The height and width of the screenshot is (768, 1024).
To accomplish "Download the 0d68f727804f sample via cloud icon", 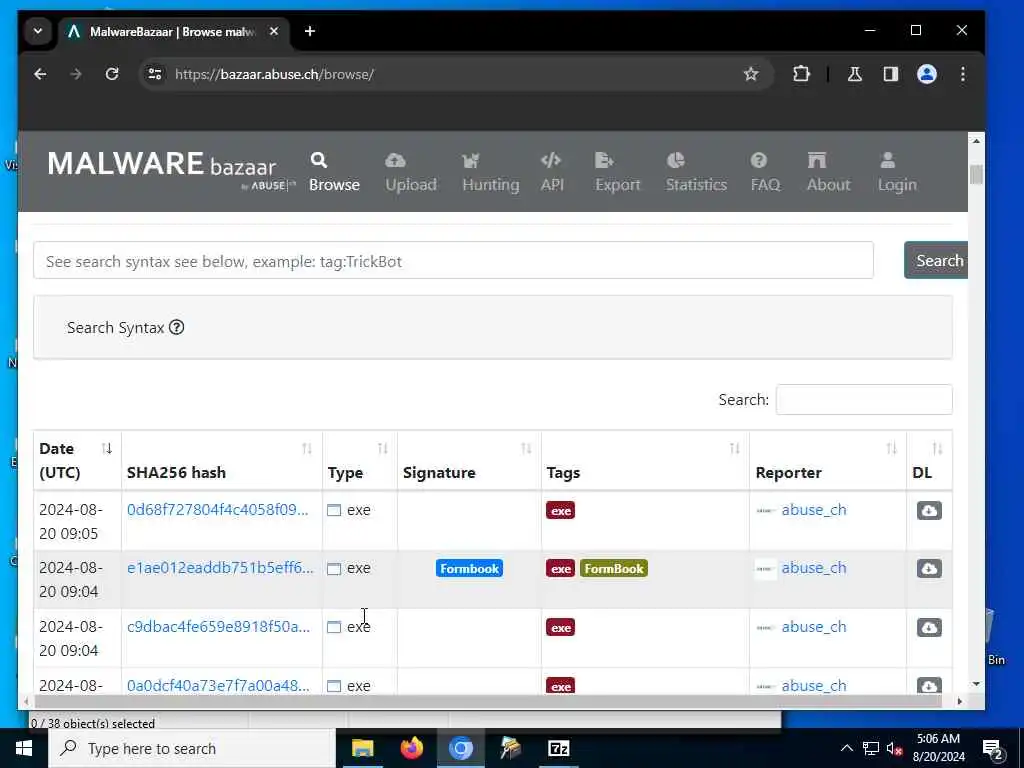I will coord(929,510).
